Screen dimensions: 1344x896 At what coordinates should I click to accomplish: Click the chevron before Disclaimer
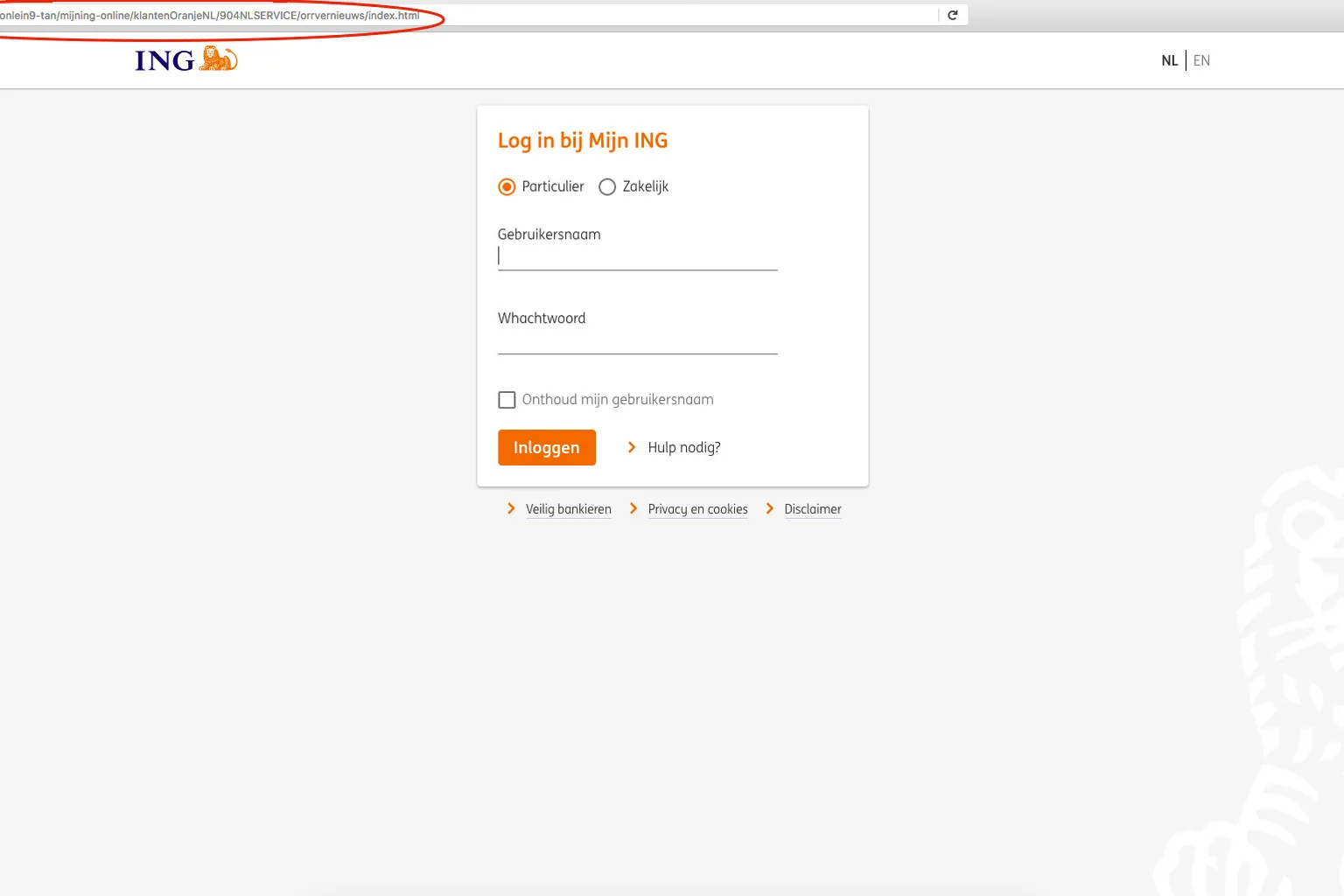[x=770, y=508]
